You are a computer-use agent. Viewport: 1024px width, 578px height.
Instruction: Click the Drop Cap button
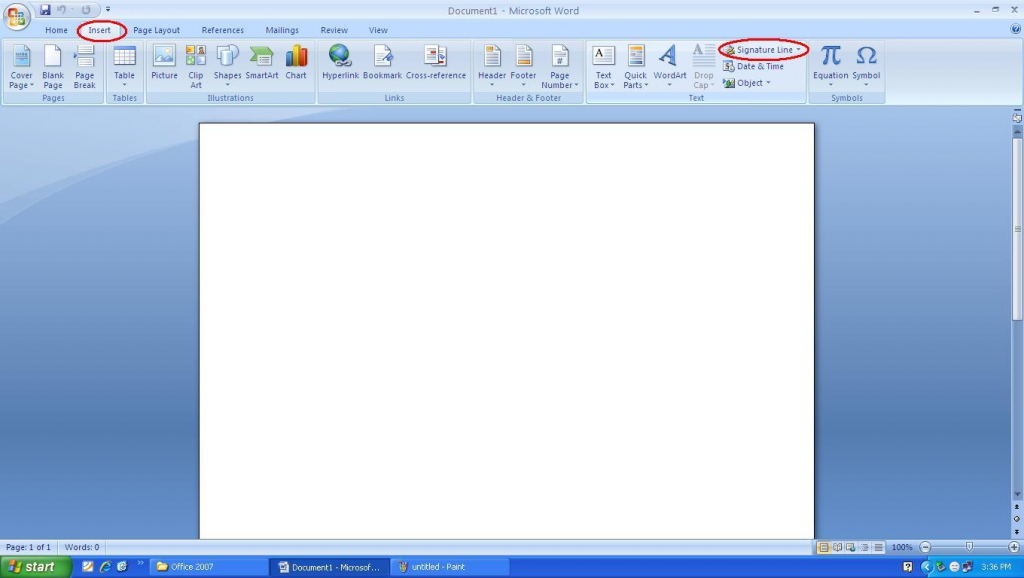click(703, 67)
